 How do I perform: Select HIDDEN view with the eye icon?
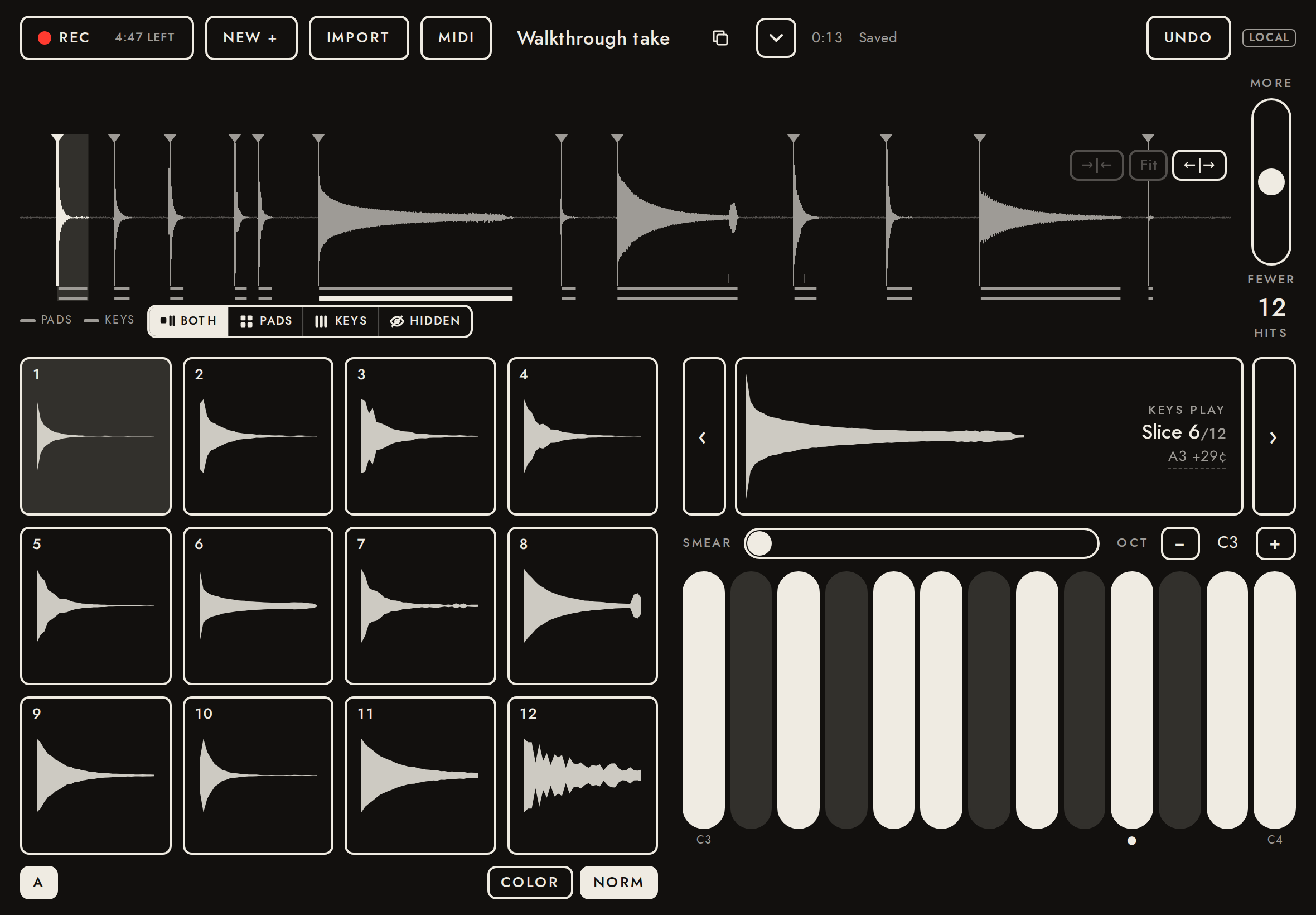(x=425, y=321)
